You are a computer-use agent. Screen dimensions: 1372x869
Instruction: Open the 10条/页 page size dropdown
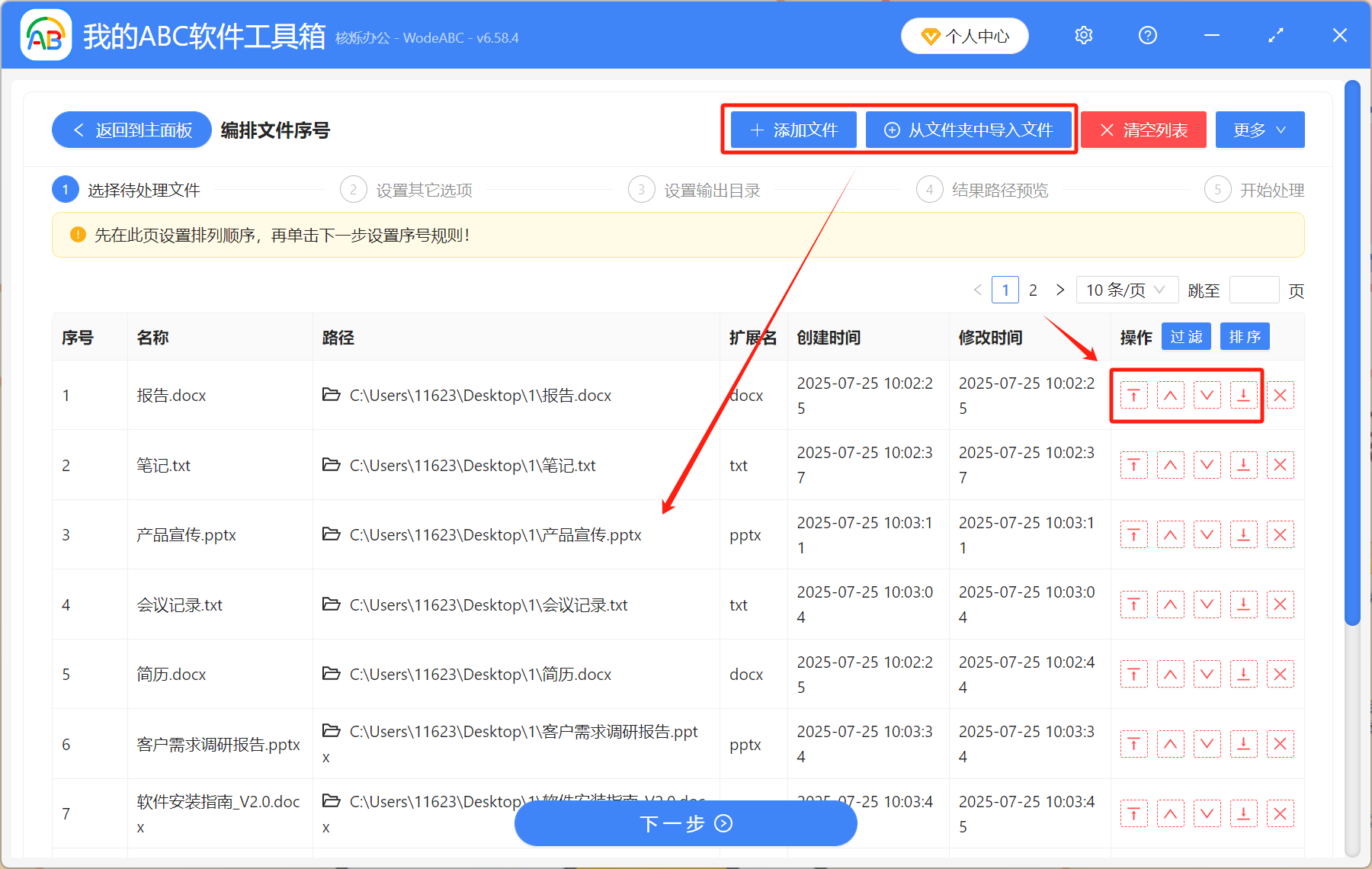tap(1127, 290)
